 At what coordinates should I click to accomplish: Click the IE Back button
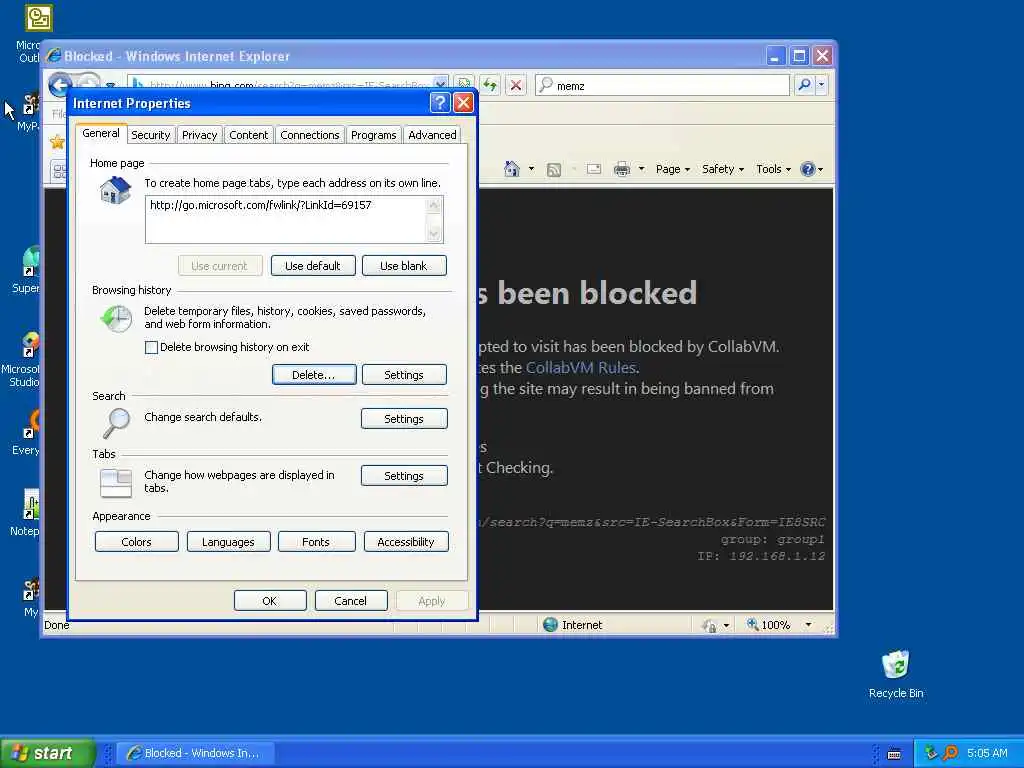tap(60, 85)
